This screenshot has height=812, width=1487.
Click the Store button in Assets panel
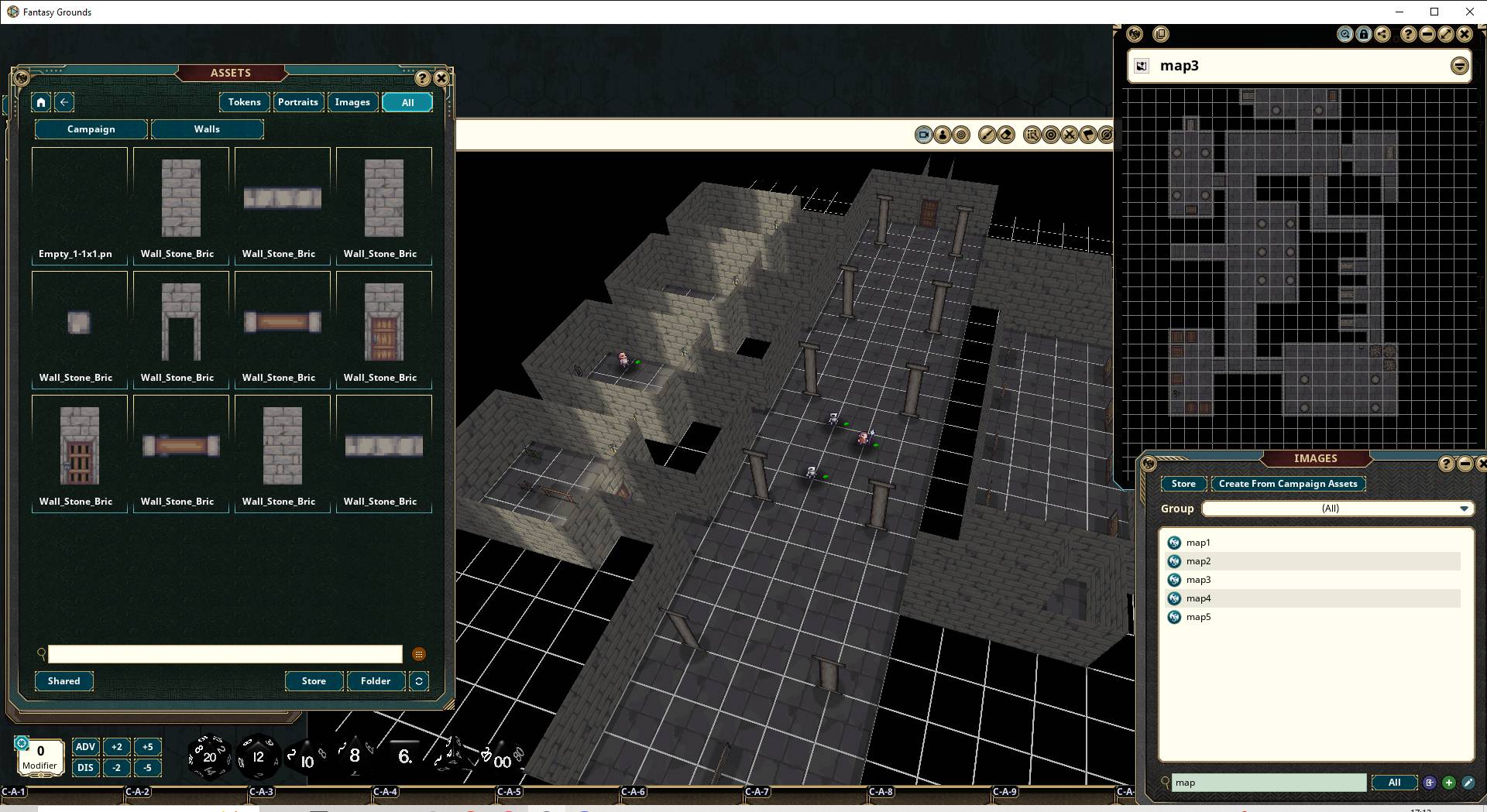point(314,681)
